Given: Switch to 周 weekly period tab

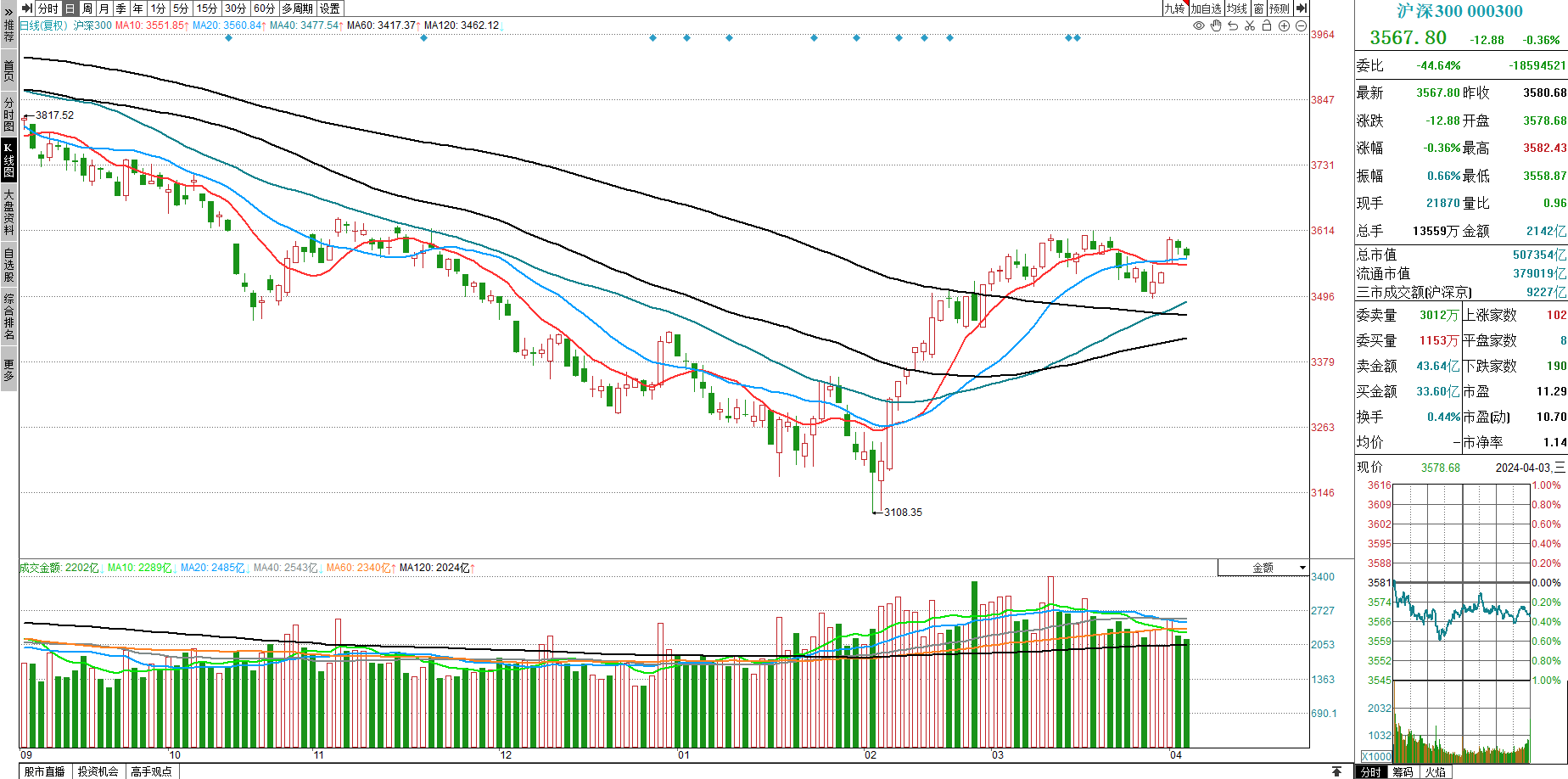Looking at the screenshot, I should [87, 8].
